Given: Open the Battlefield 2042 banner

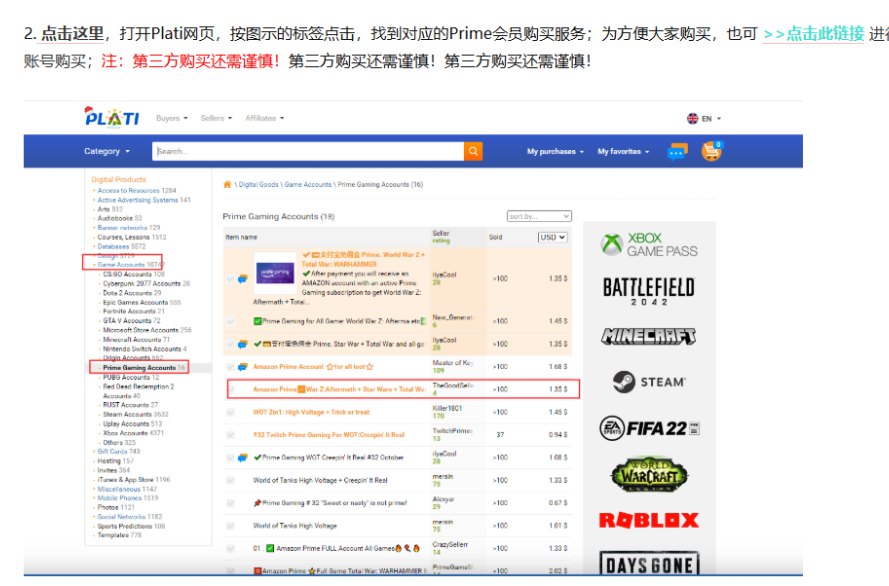Looking at the screenshot, I should (x=649, y=291).
